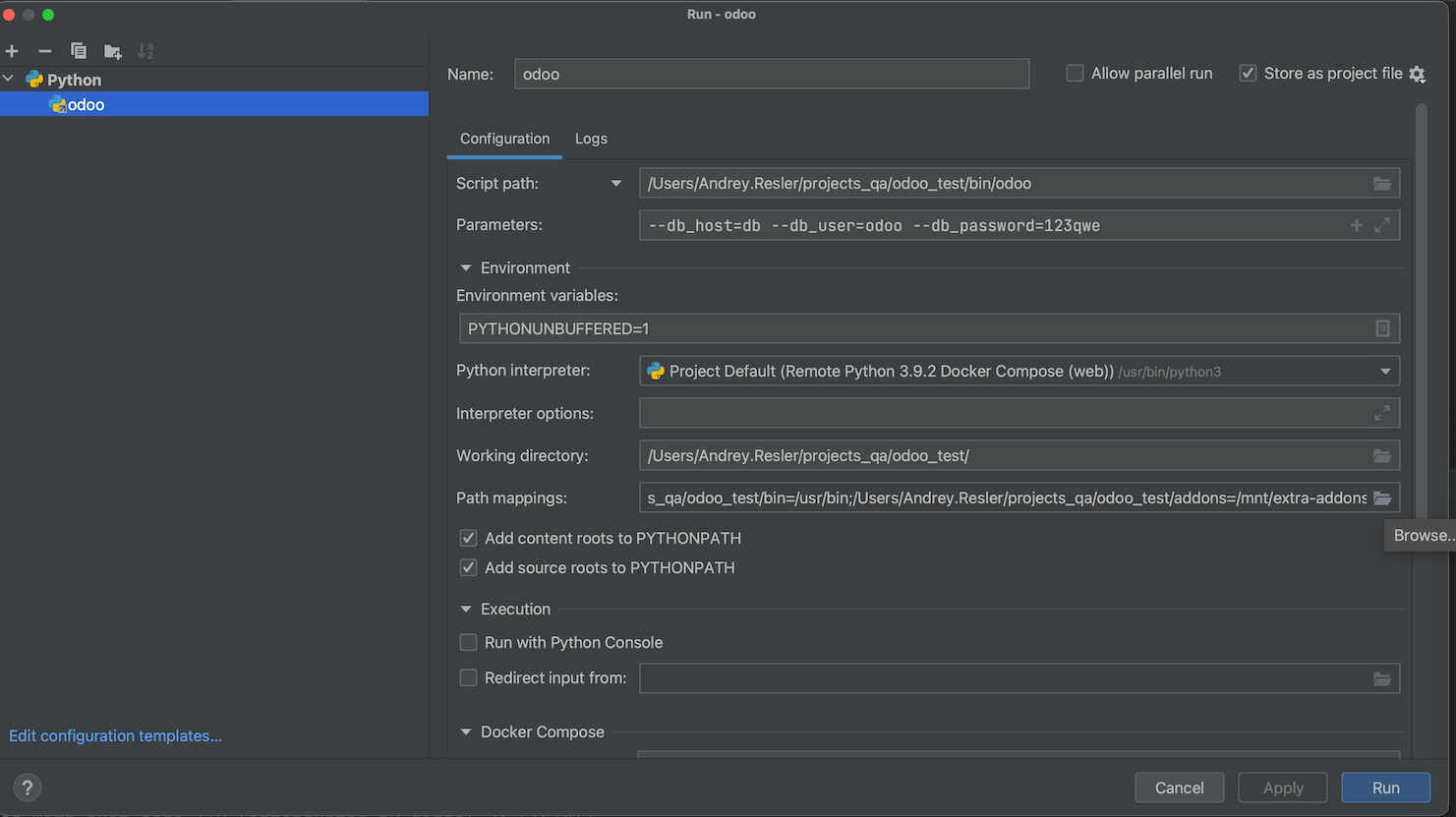Browse for the Working directory folder

(x=1382, y=455)
